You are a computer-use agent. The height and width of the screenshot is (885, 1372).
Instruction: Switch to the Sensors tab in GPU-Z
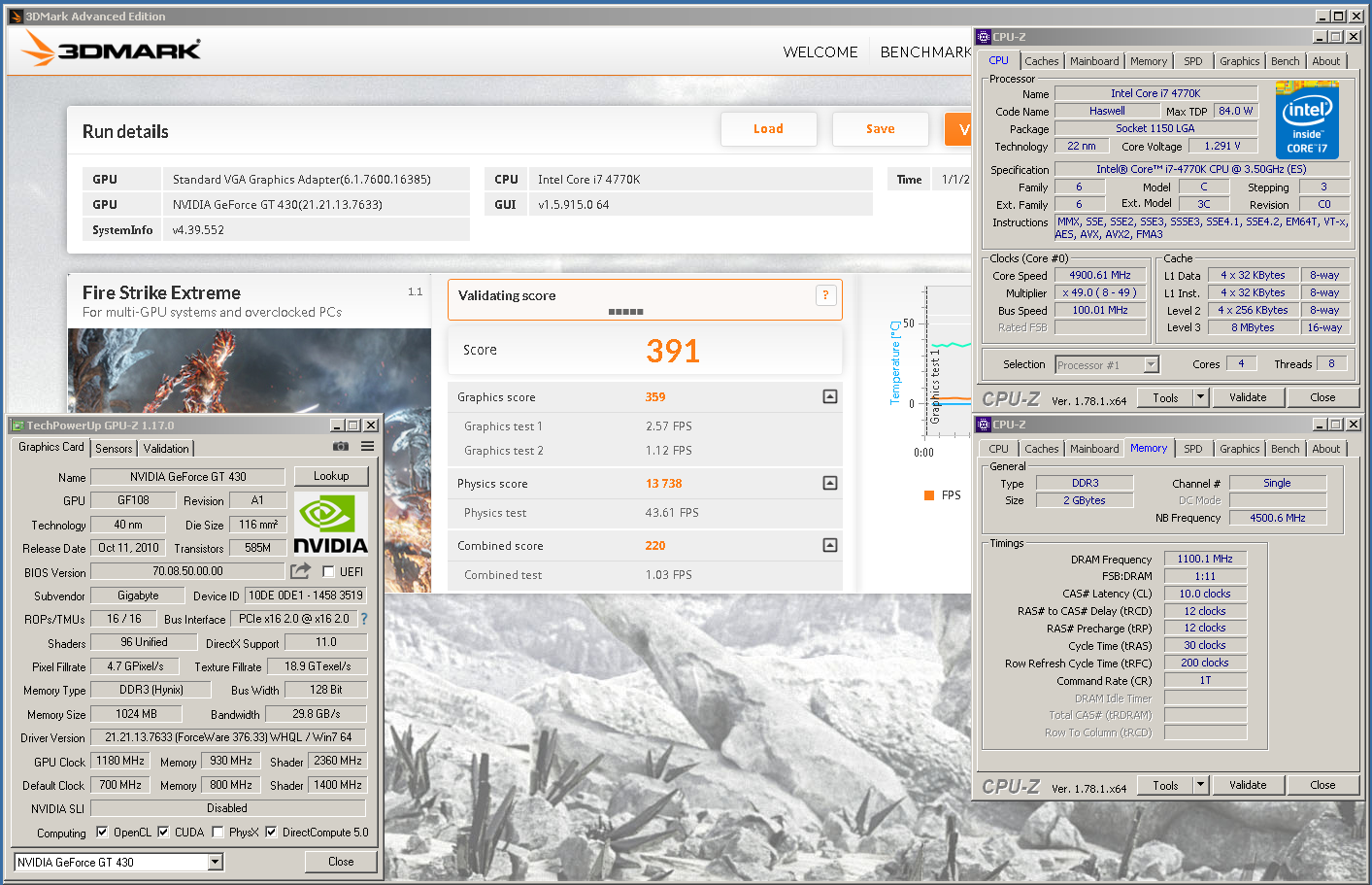114,449
